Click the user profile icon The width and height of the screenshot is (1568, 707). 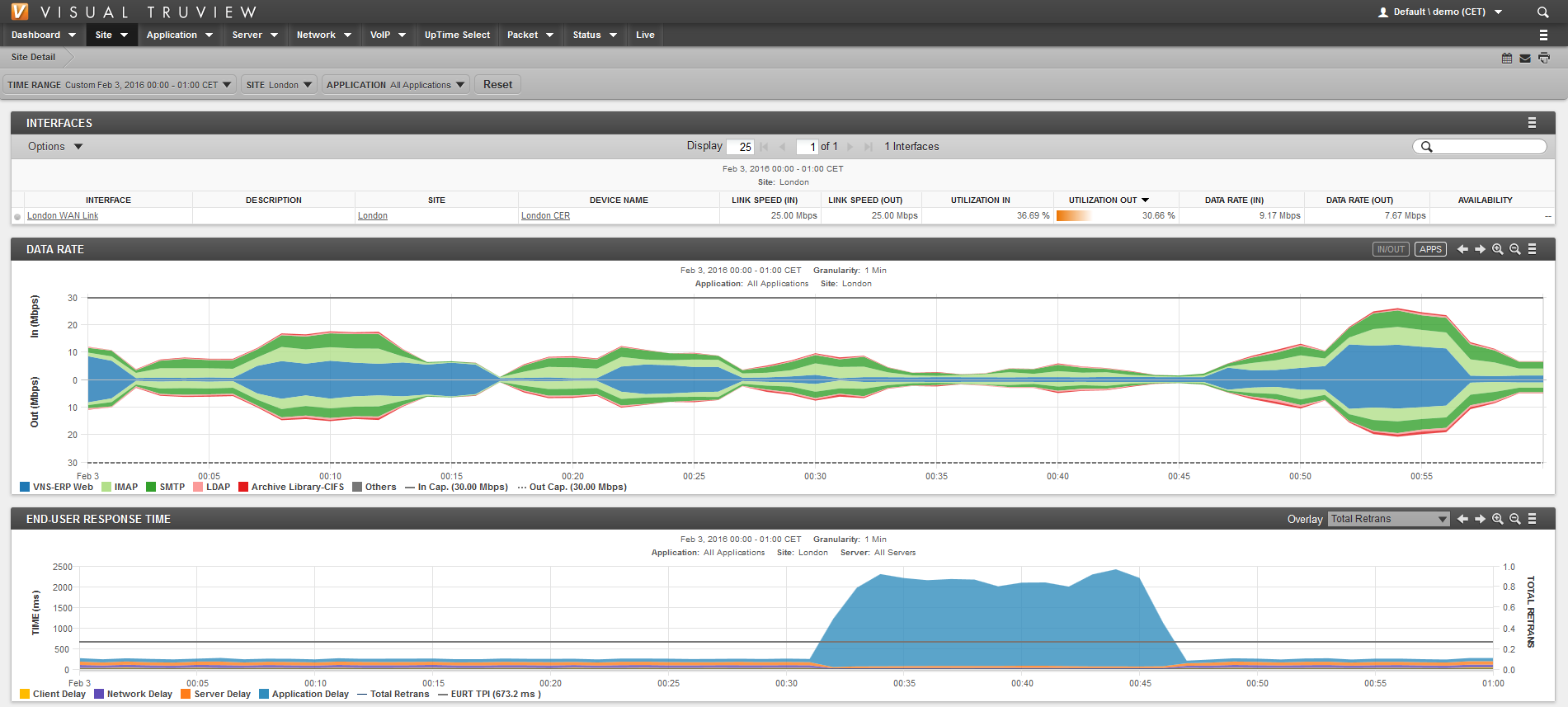(1383, 12)
